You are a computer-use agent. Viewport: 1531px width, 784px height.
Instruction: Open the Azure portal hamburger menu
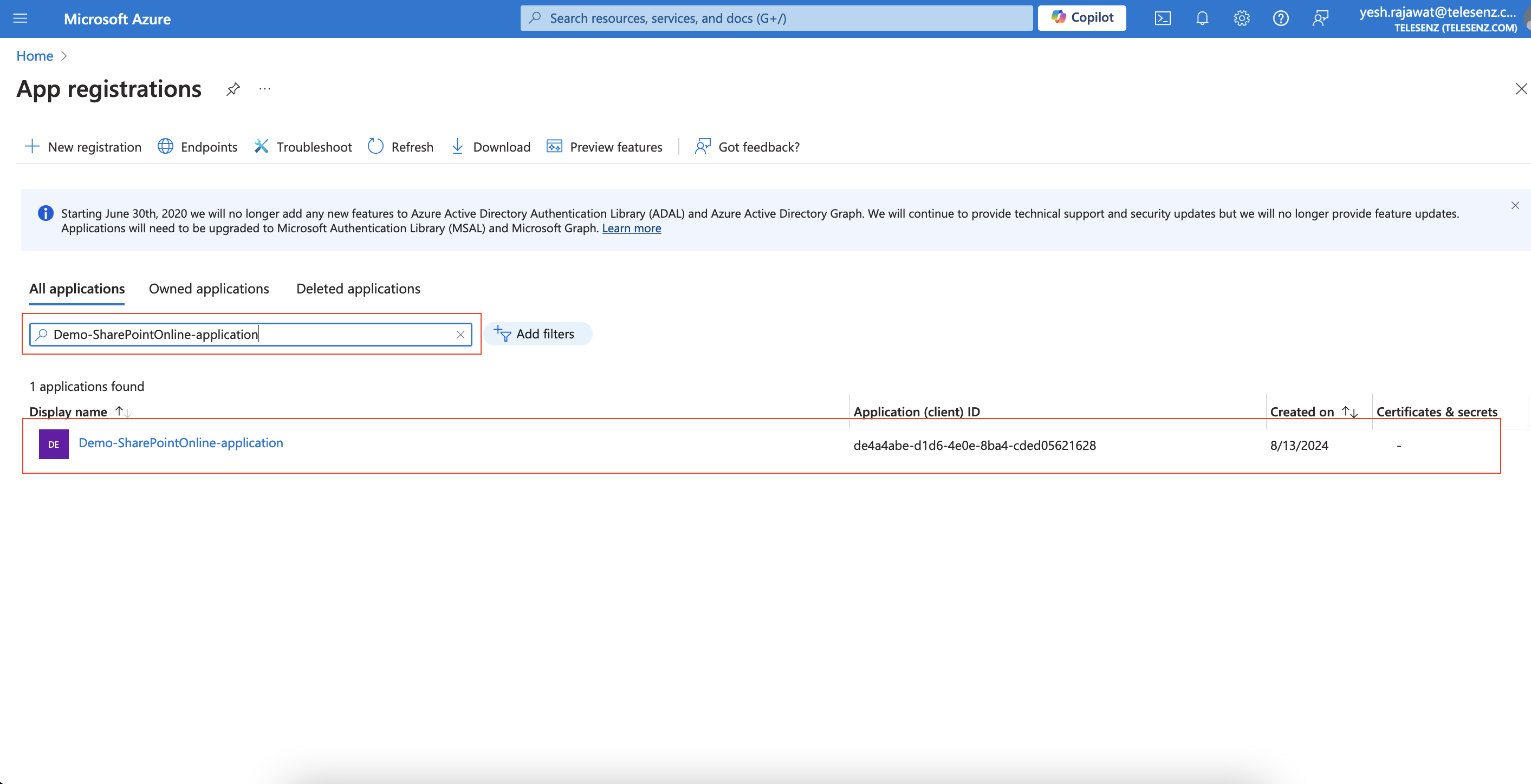click(x=21, y=18)
